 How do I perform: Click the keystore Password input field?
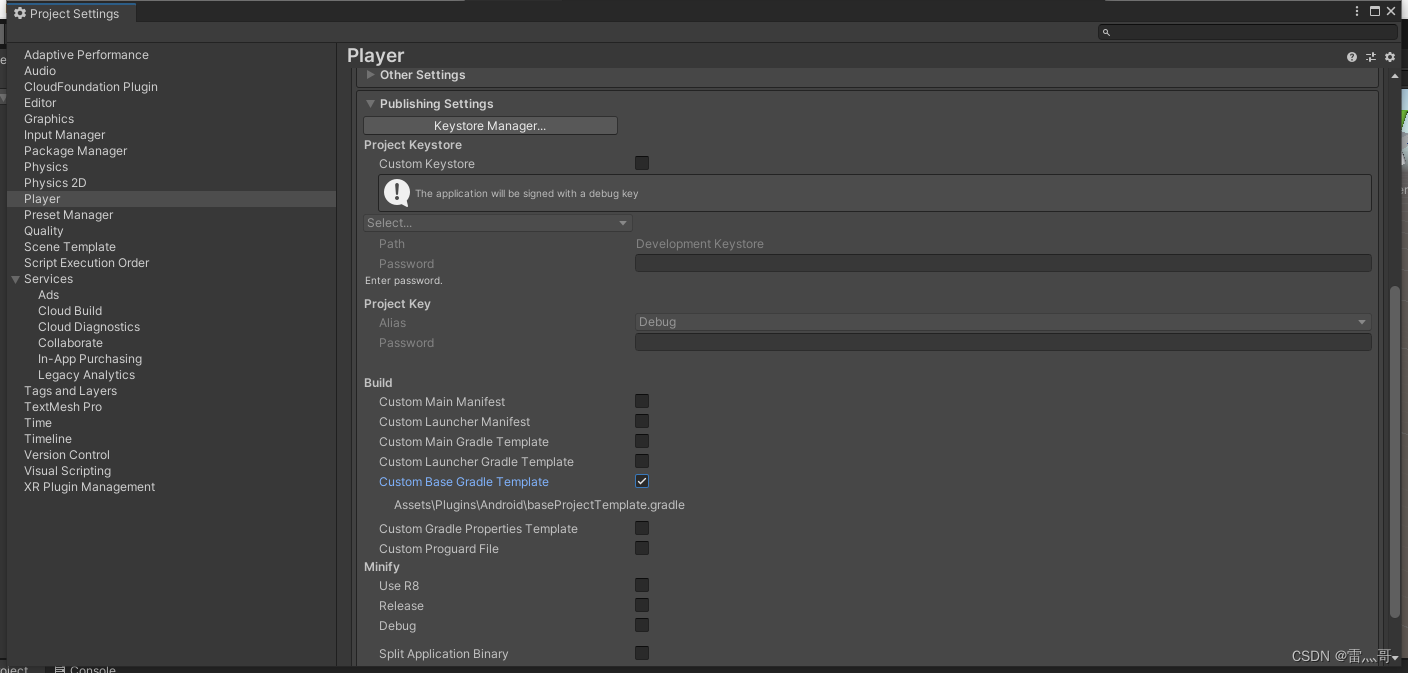[x=1002, y=262]
